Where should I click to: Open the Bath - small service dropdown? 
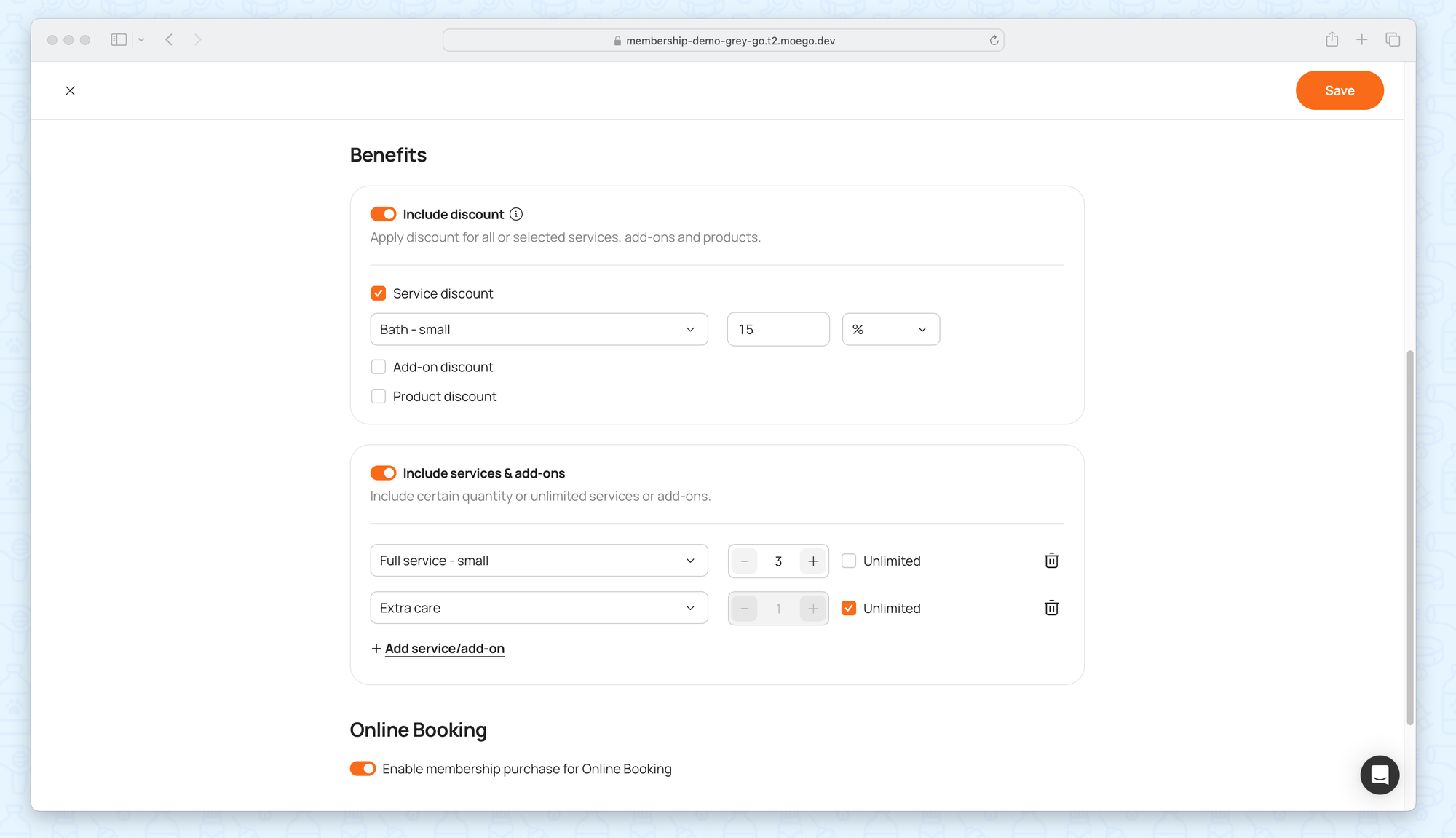(x=539, y=329)
